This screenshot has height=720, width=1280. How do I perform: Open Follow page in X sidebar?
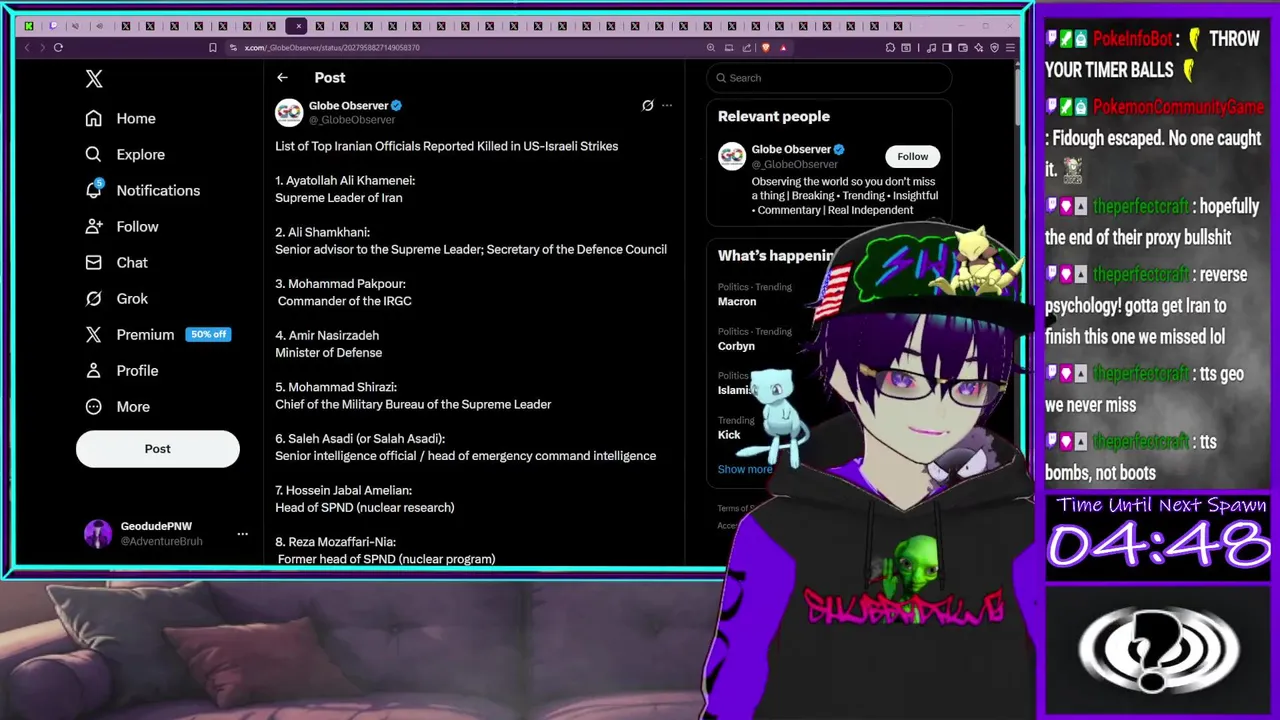click(x=122, y=226)
